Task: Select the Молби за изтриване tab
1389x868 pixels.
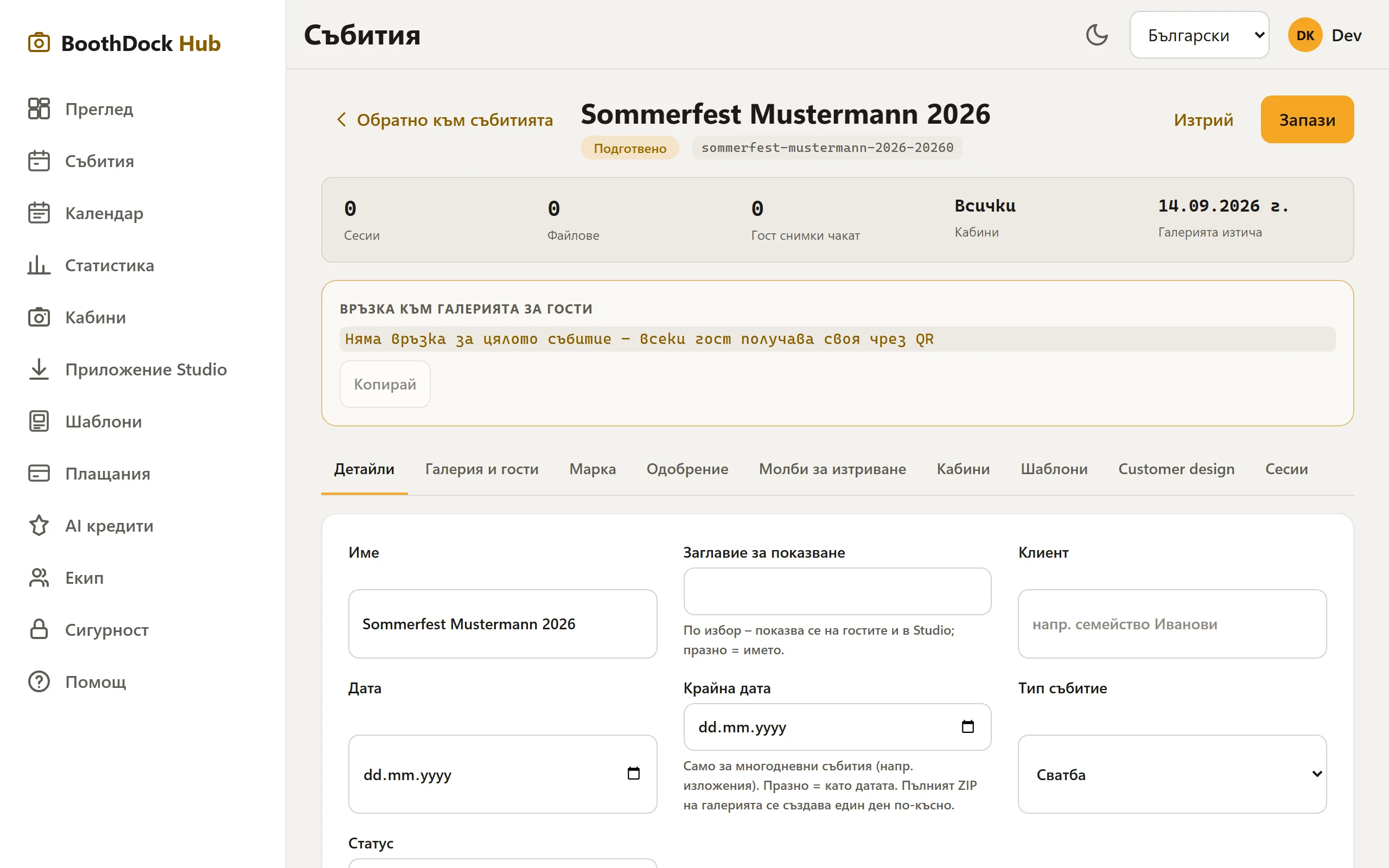Action: click(x=832, y=469)
